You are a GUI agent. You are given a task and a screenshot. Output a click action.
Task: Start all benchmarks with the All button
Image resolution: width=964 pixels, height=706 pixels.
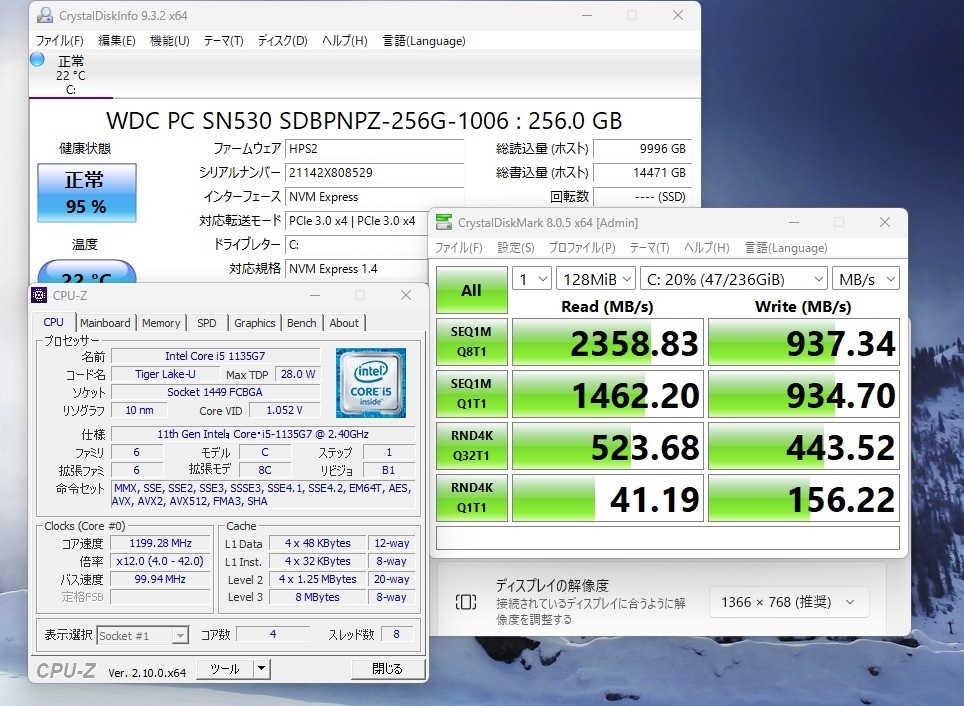point(472,290)
